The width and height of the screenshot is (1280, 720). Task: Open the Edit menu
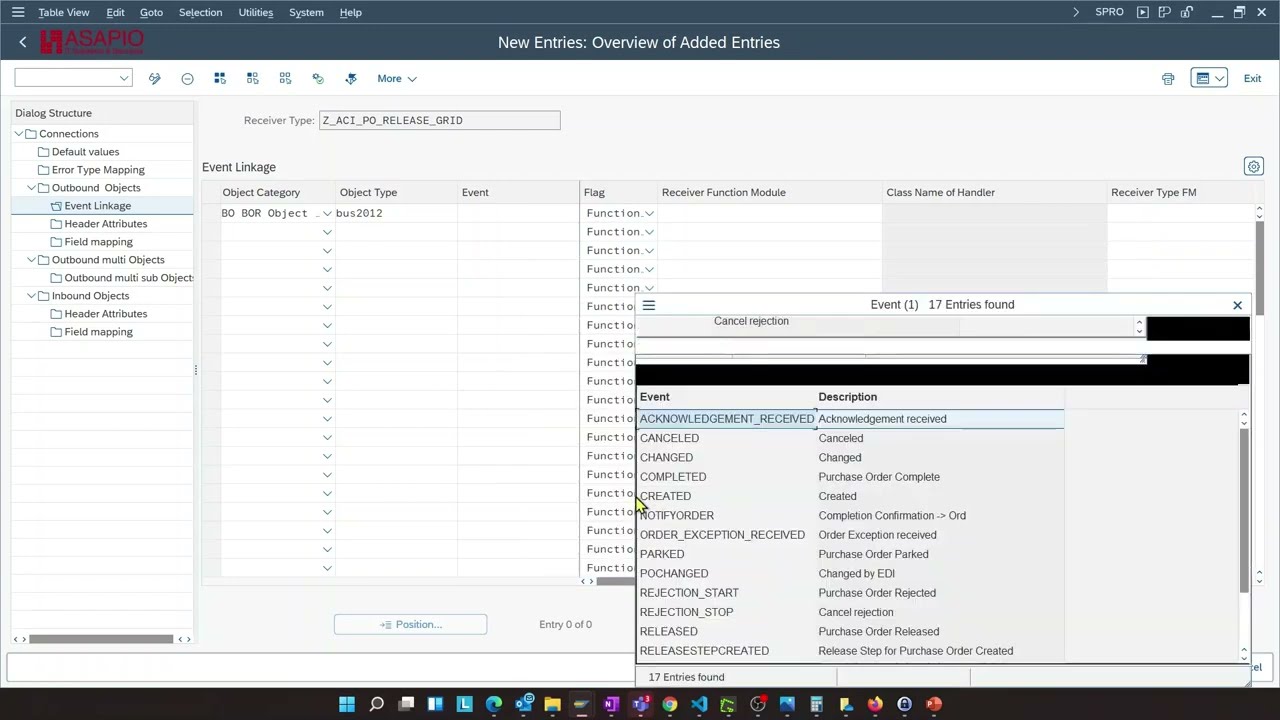click(x=115, y=12)
